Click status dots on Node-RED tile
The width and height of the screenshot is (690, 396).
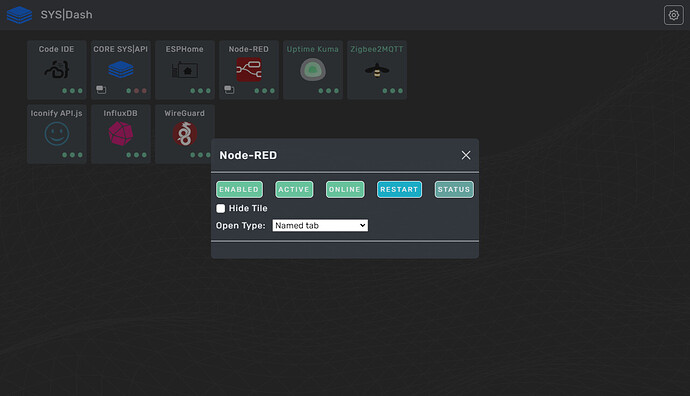tap(264, 91)
